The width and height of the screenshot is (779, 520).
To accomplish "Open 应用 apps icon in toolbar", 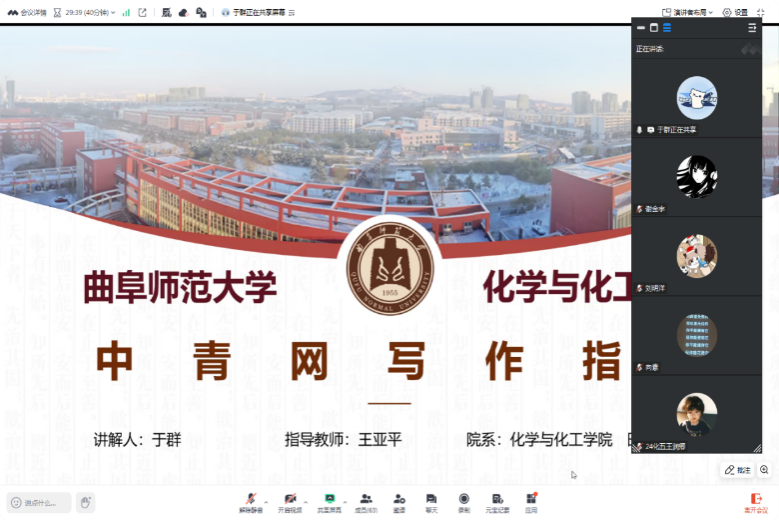I will [531, 501].
